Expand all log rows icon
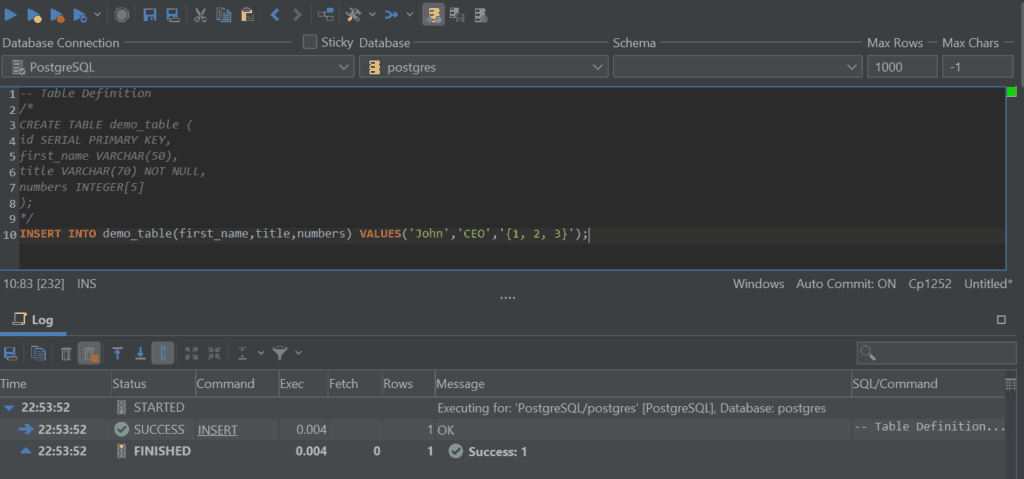Image resolution: width=1024 pixels, height=479 pixels. pos(191,354)
